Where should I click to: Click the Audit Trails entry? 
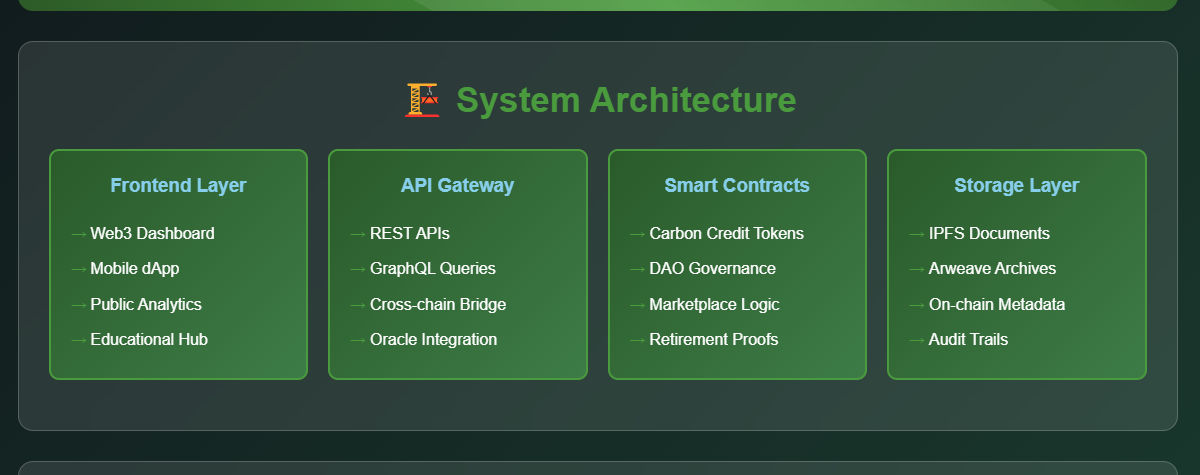click(968, 339)
